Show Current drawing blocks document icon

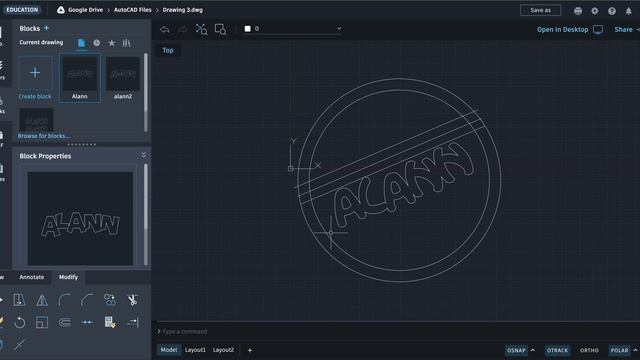click(x=81, y=43)
